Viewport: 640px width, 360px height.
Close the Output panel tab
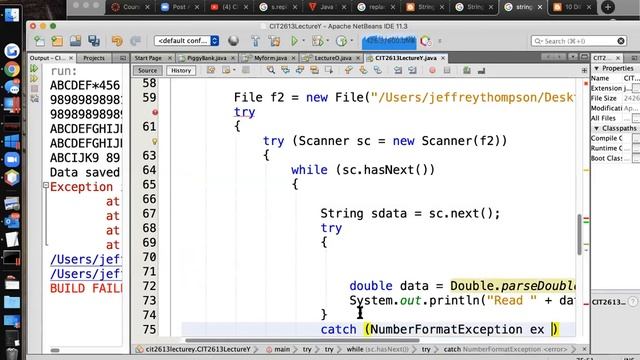coord(71,58)
